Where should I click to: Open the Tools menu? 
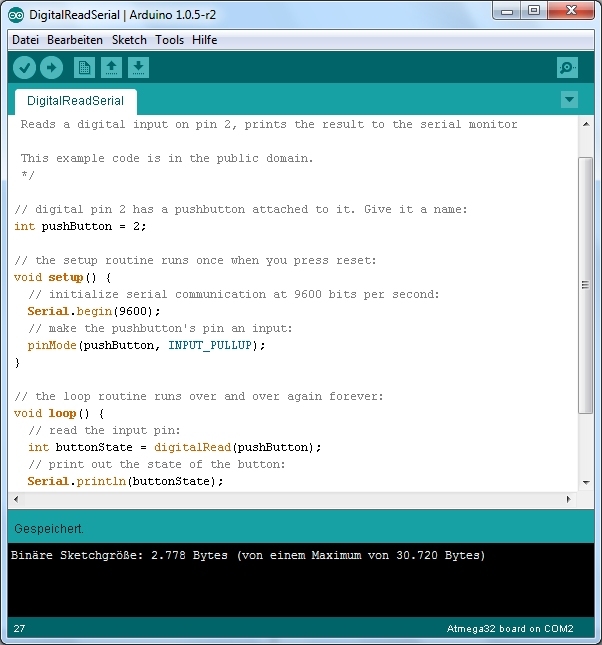coord(169,40)
